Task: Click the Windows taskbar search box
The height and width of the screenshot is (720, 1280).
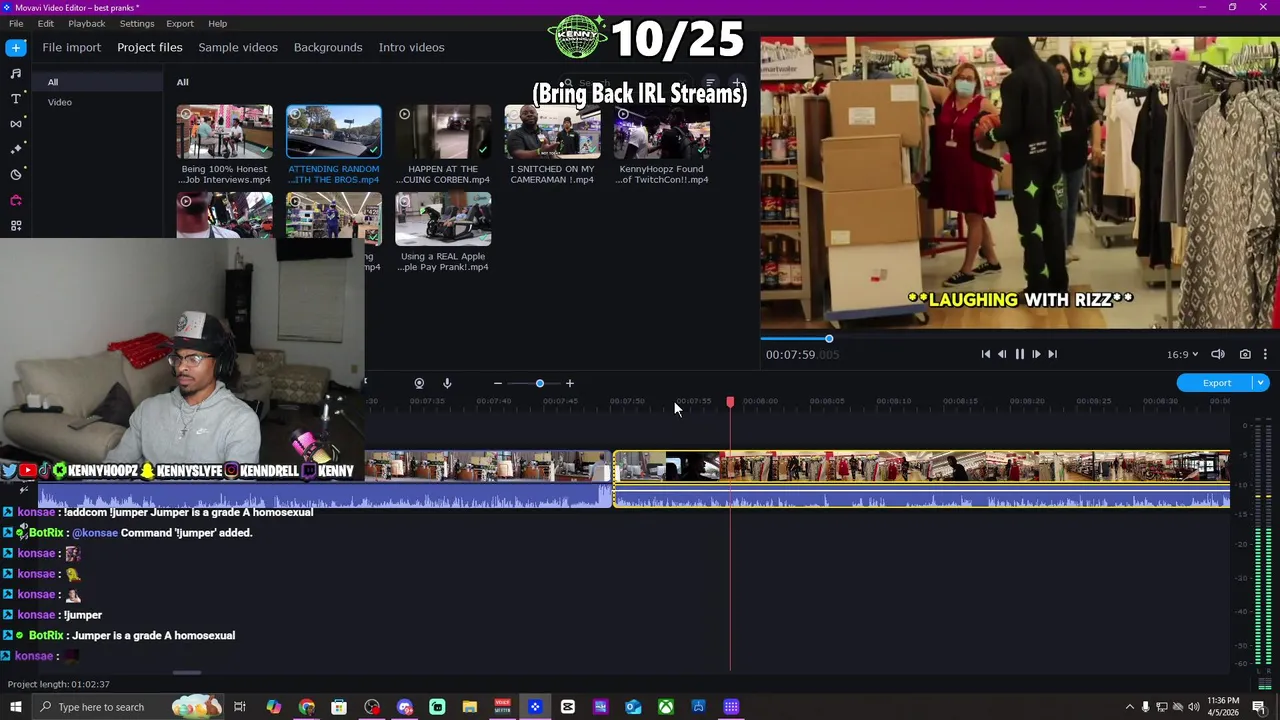Action: pos(130,707)
